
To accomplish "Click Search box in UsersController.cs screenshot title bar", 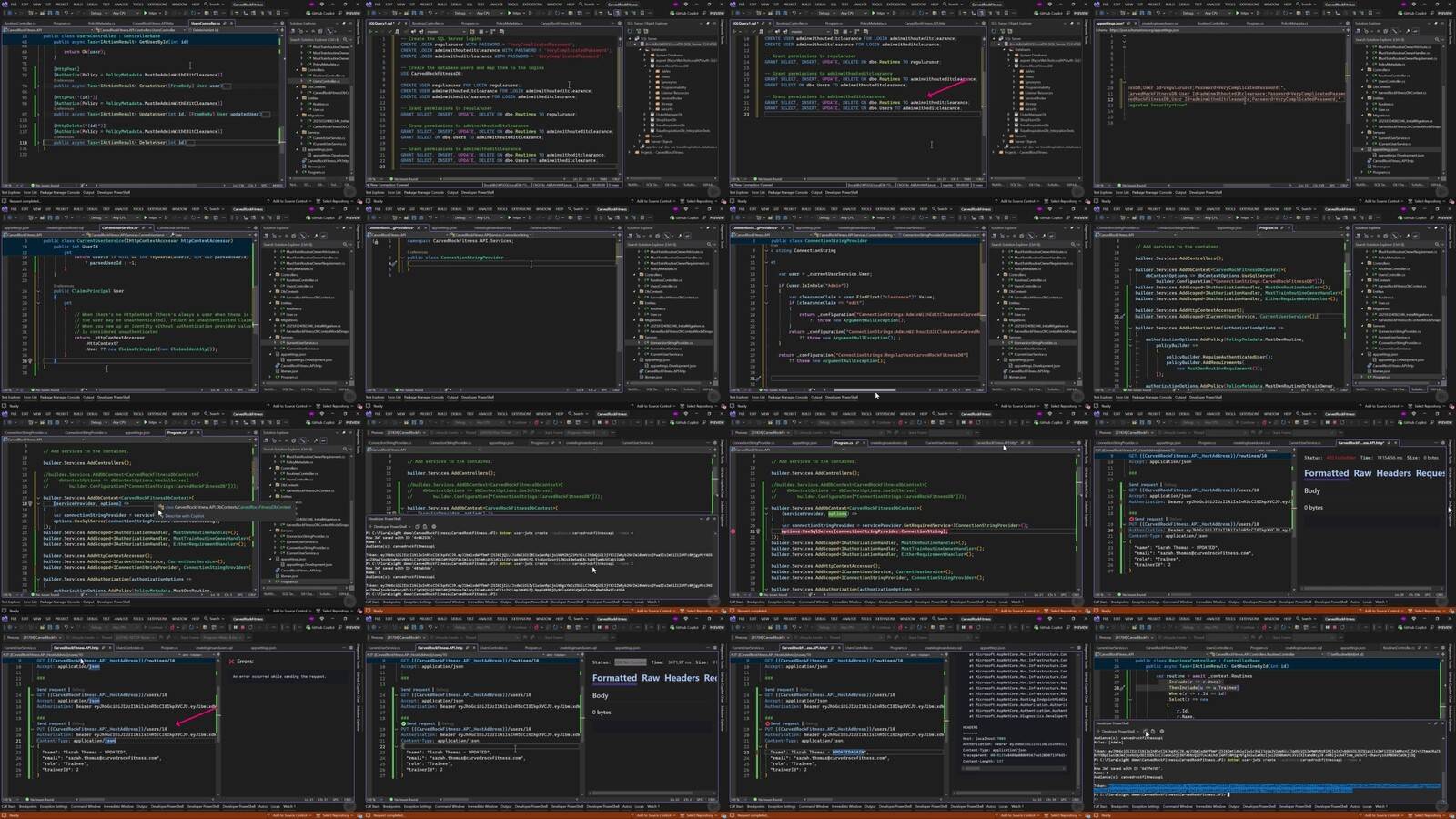I will pos(214,5).
